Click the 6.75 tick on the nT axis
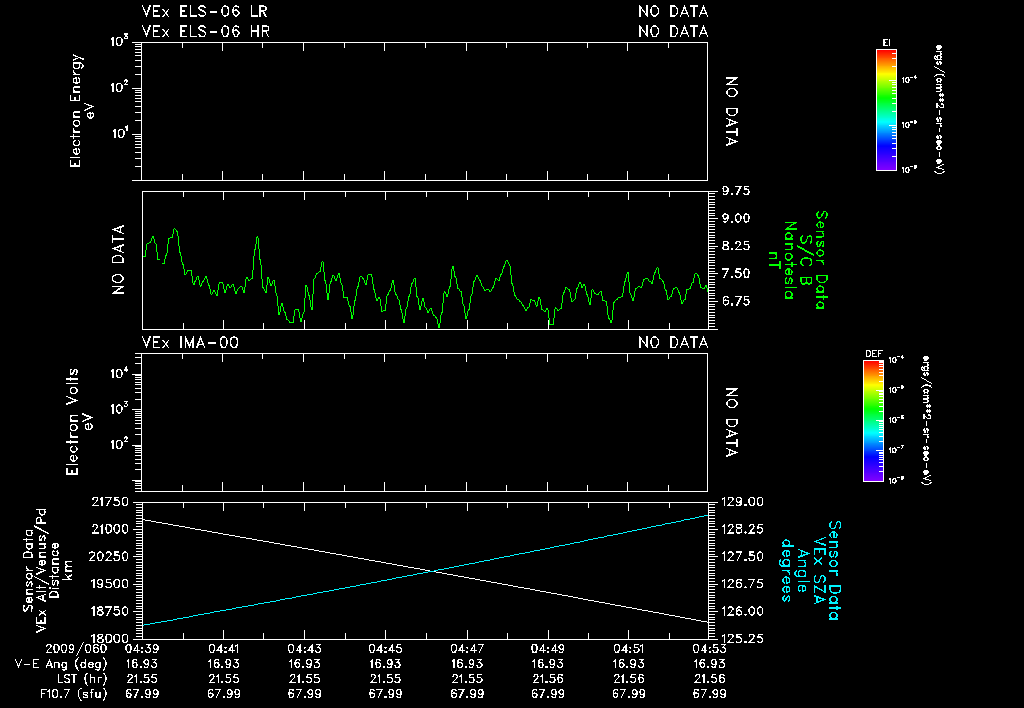The height and width of the screenshot is (708, 1024). (x=735, y=301)
